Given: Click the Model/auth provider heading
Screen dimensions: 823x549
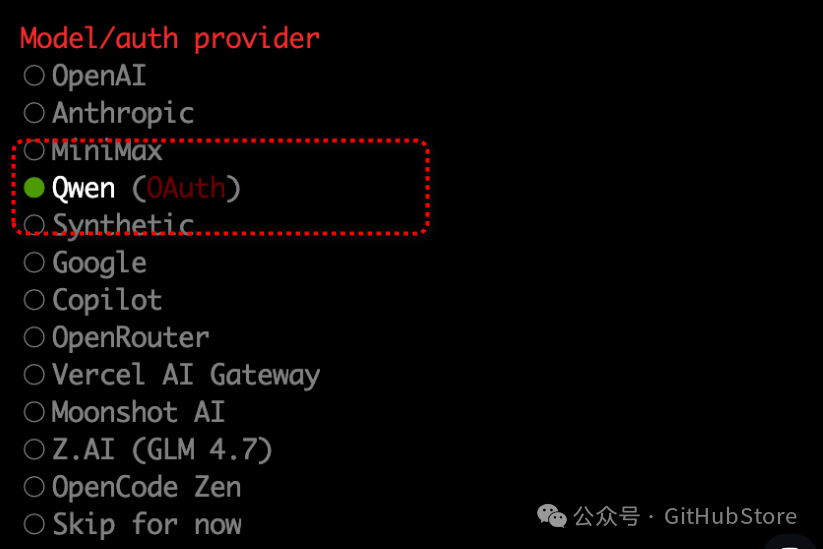Looking at the screenshot, I should tap(170, 38).
